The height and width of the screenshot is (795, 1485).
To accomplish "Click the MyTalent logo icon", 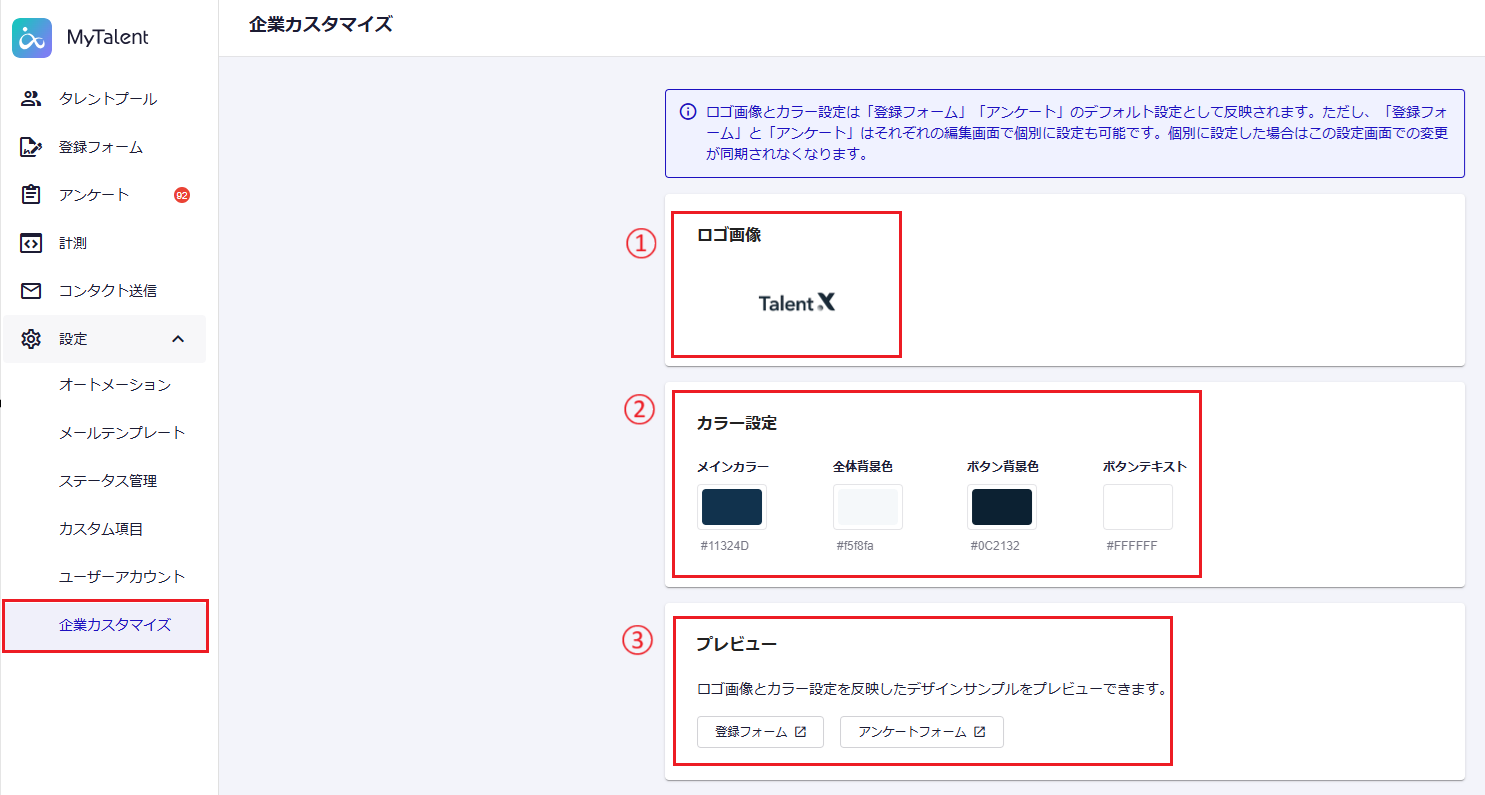I will coord(32,38).
